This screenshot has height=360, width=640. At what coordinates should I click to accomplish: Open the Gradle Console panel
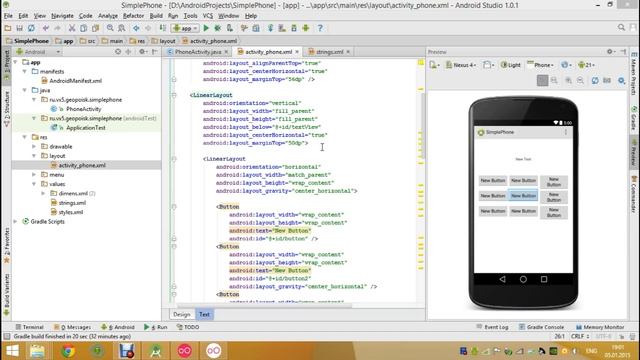tap(541, 327)
